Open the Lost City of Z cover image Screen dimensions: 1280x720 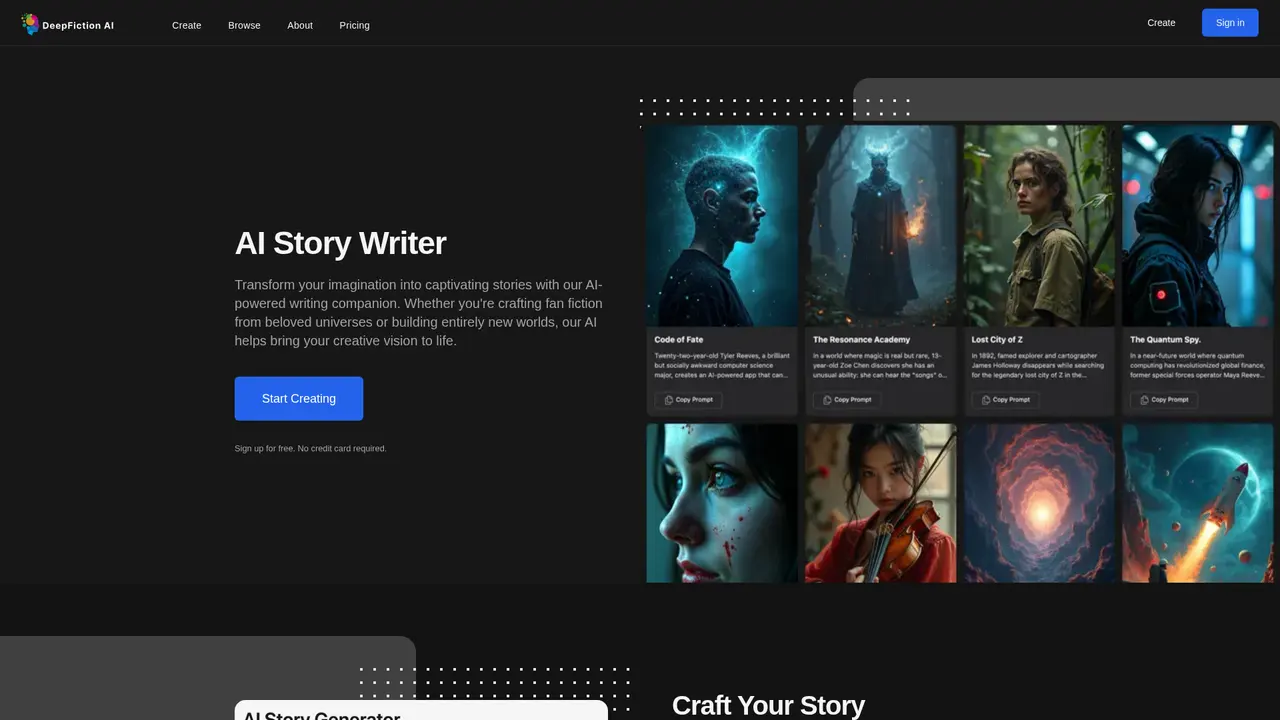(x=1039, y=226)
